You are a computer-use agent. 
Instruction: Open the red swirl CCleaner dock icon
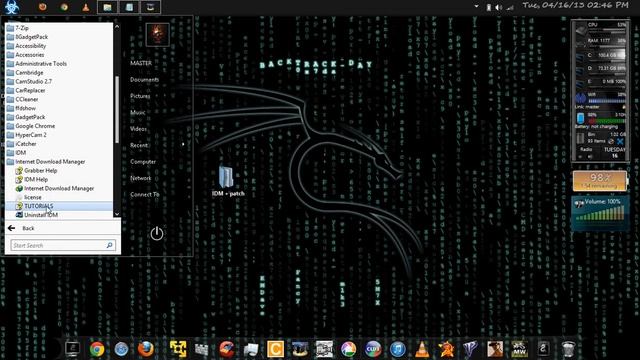tap(227, 349)
